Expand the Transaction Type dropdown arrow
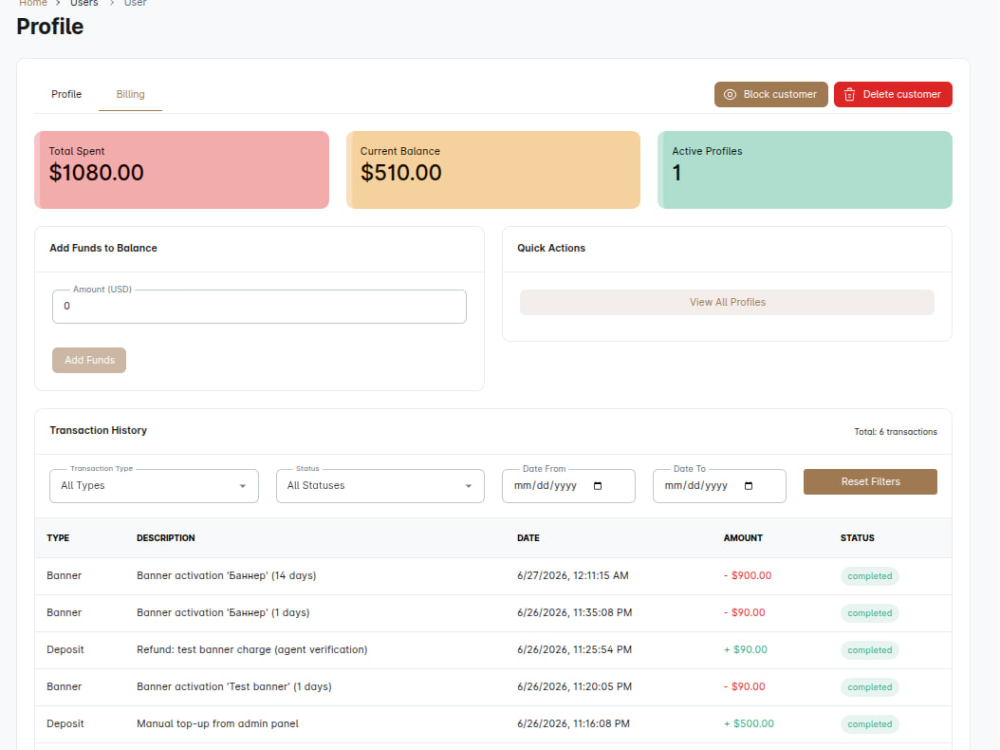 (242, 486)
